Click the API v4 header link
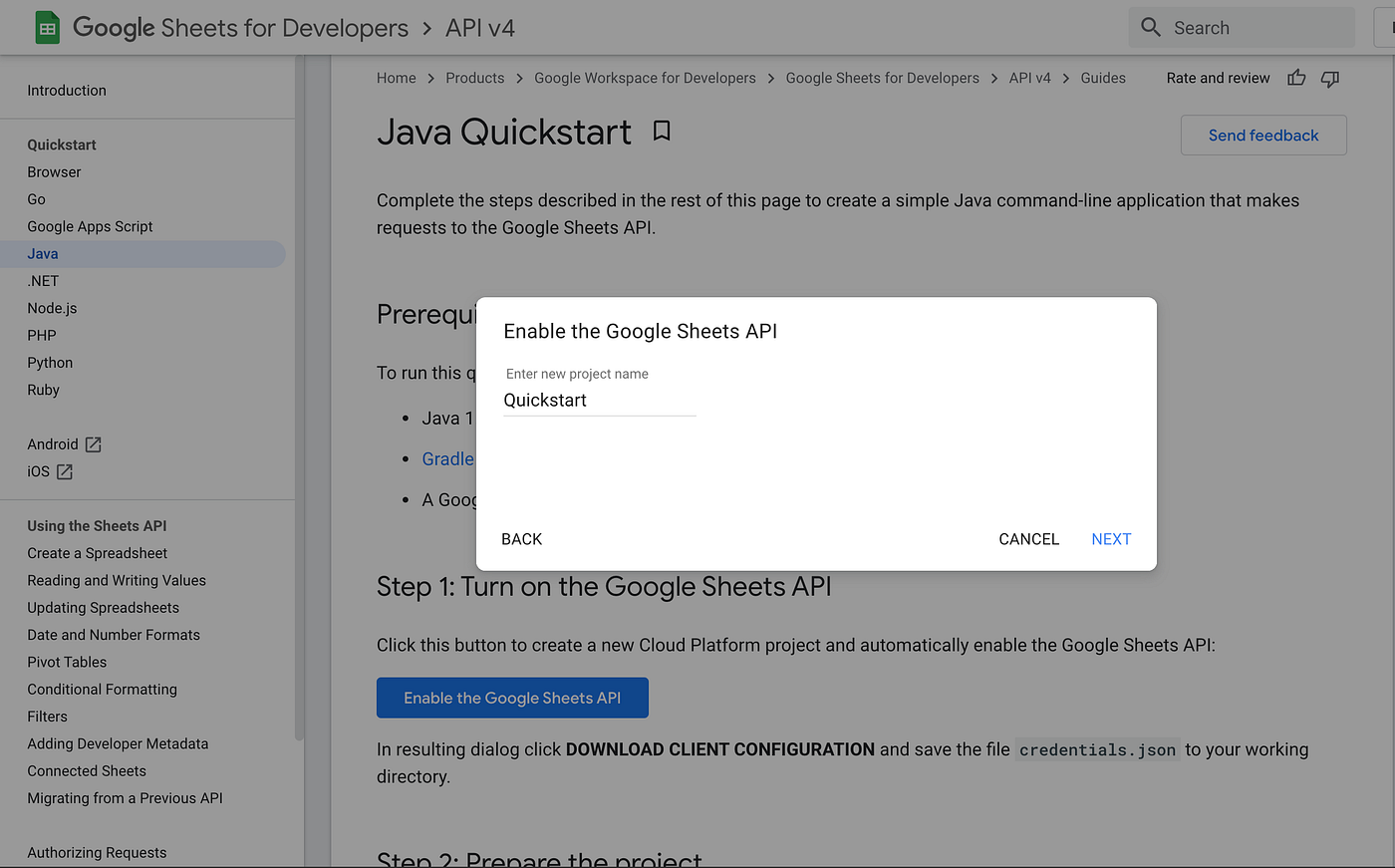Image resolution: width=1395 pixels, height=868 pixels. tap(480, 28)
